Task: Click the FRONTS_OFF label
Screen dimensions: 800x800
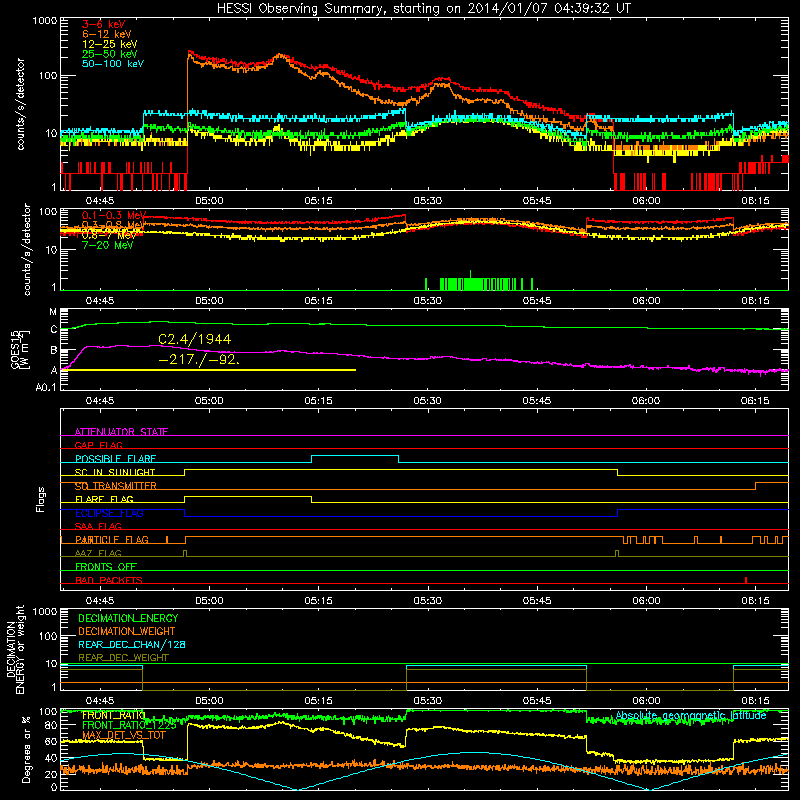Action: point(106,566)
